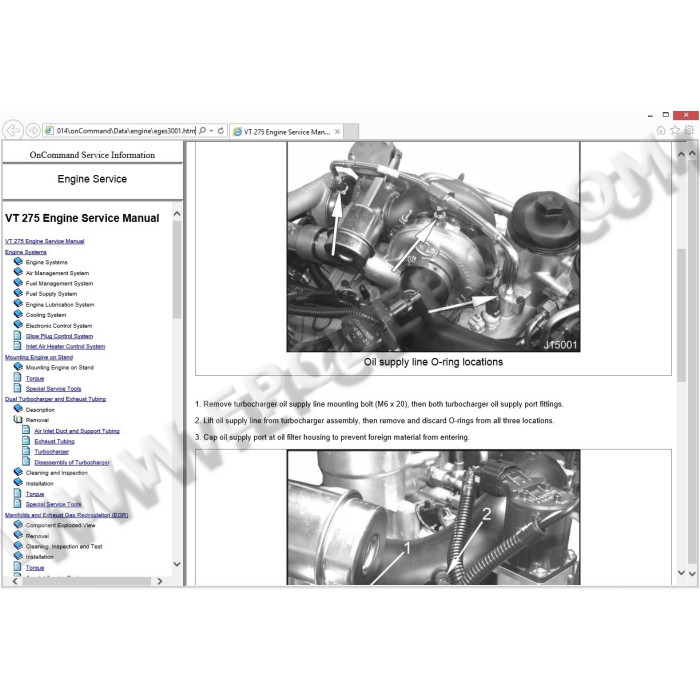Open Air Inlet Duct and Support Tubing link
The height and width of the screenshot is (700, 700).
pos(77,431)
